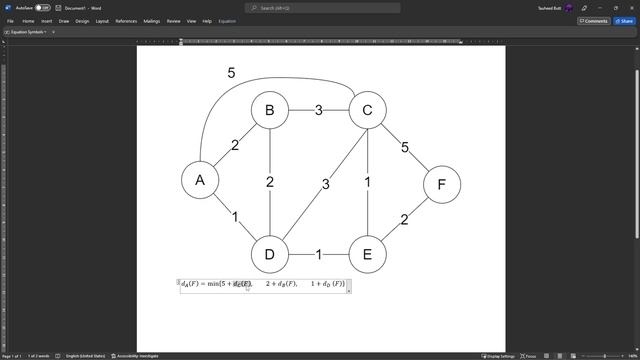640x360 pixels.
Task: Switch to Read Mode view icon
Action: [x=547, y=356]
